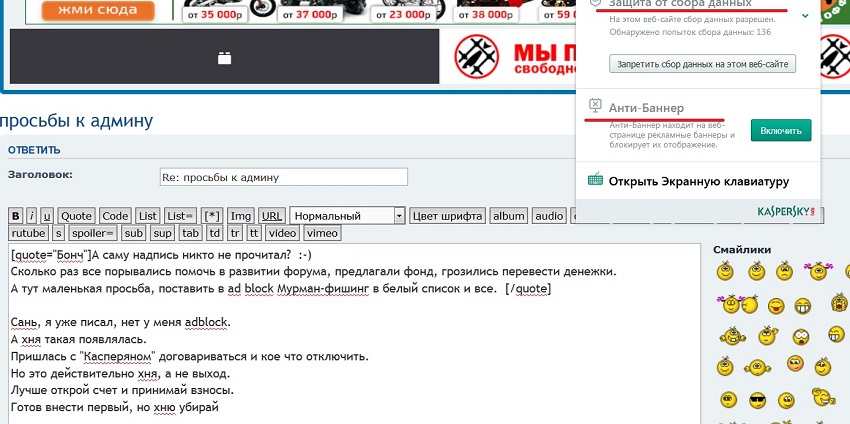Open the Нормальный font size dropdown
The image size is (850, 424).
point(346,216)
